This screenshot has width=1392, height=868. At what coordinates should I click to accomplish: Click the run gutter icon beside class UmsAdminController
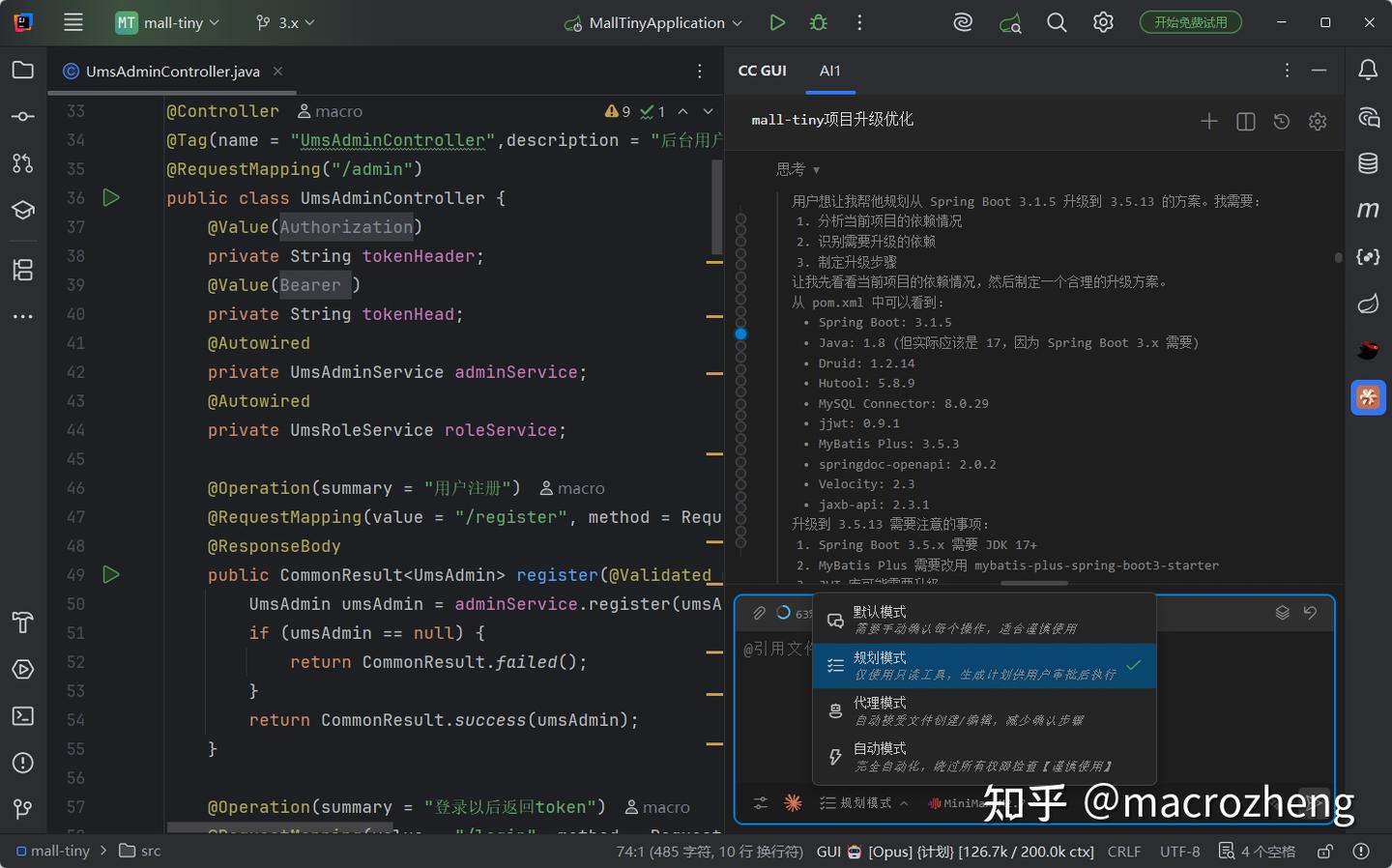click(x=111, y=198)
